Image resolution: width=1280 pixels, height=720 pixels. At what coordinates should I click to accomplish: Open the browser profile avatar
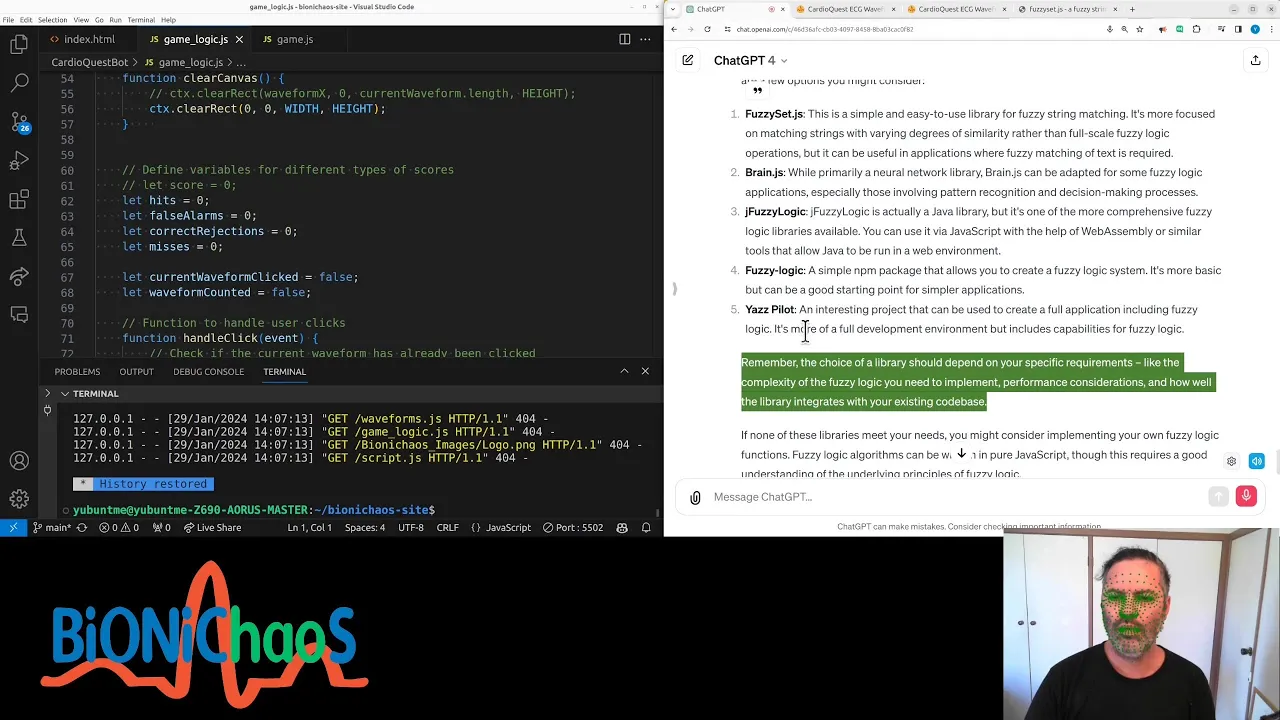point(1255,29)
